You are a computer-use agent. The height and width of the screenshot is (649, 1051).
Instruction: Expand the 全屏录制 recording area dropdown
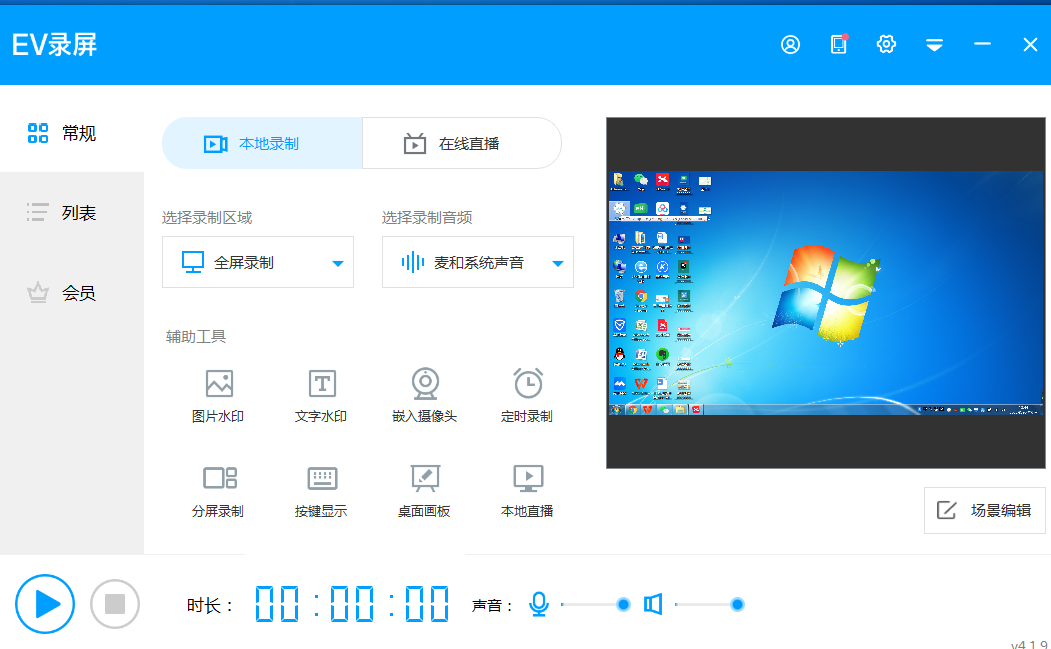coord(258,262)
